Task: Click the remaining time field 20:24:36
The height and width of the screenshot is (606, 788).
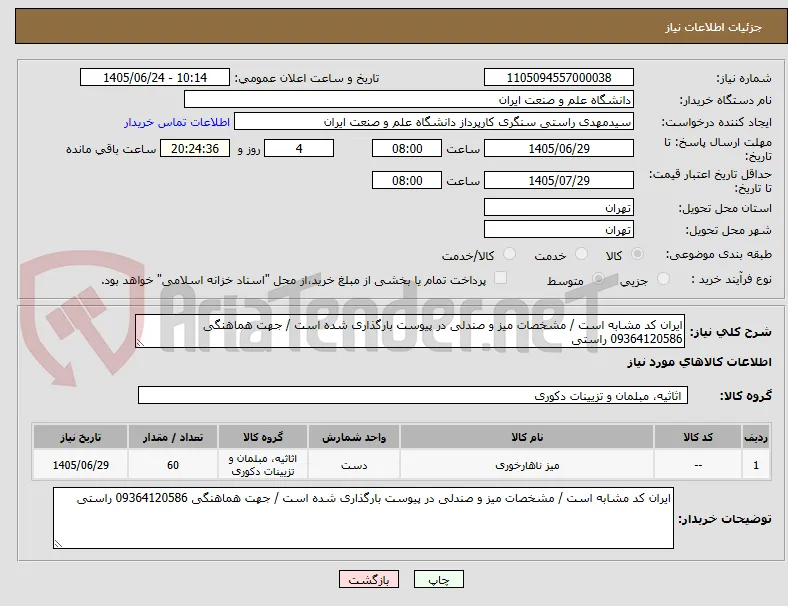Action: click(195, 148)
